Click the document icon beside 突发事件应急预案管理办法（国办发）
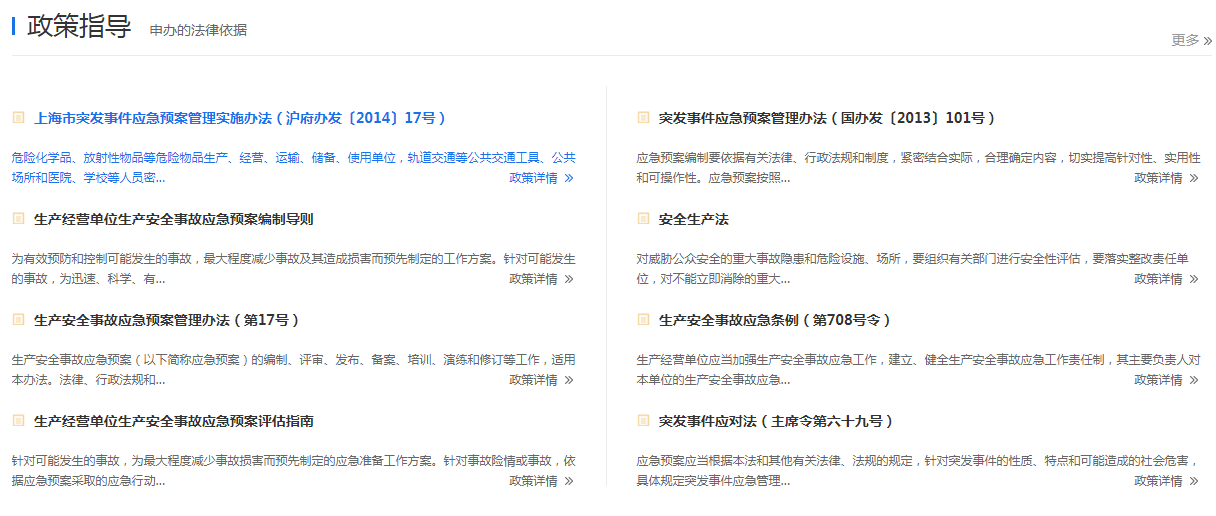Image resolution: width=1216 pixels, height=516 pixels. [x=643, y=117]
